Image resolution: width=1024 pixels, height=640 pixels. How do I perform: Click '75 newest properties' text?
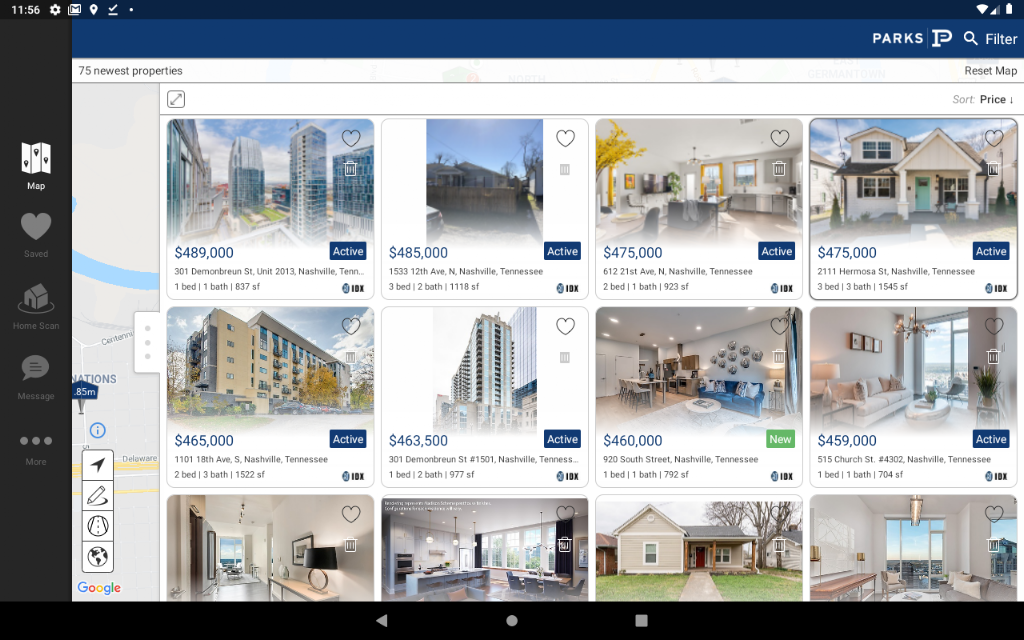point(131,71)
